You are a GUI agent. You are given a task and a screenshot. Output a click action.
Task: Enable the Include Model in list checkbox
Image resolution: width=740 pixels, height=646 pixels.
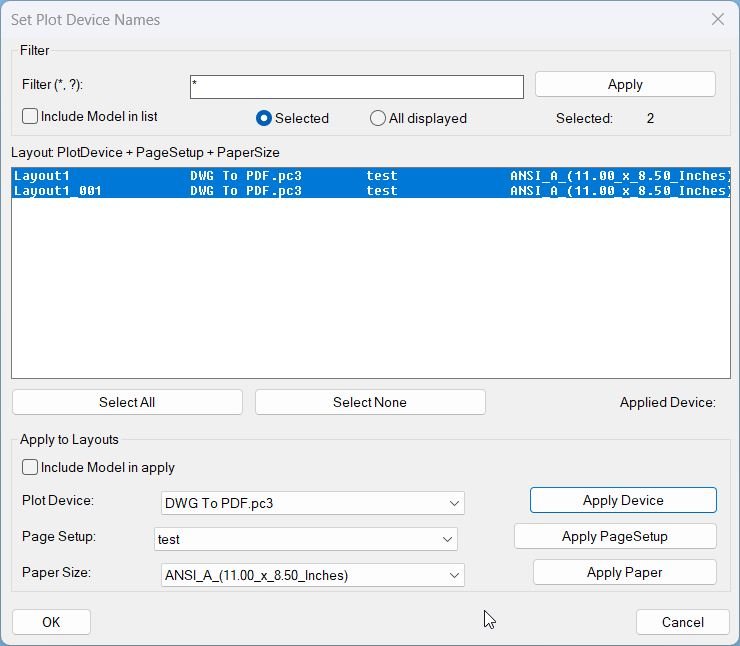(30, 117)
